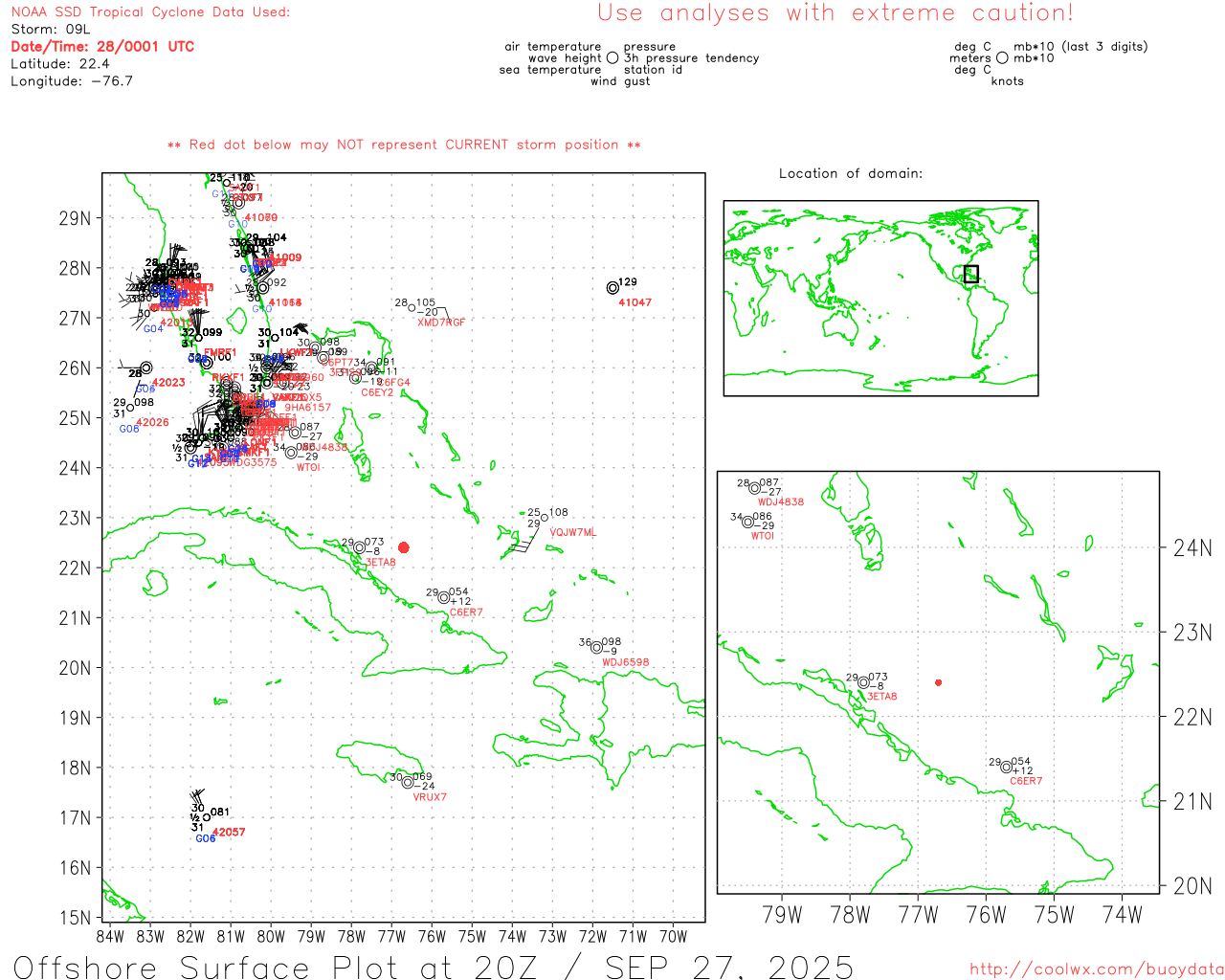Viewport: 1225px width, 980px height.
Task: Click the 'Location of domain:' label
Action: point(851,173)
